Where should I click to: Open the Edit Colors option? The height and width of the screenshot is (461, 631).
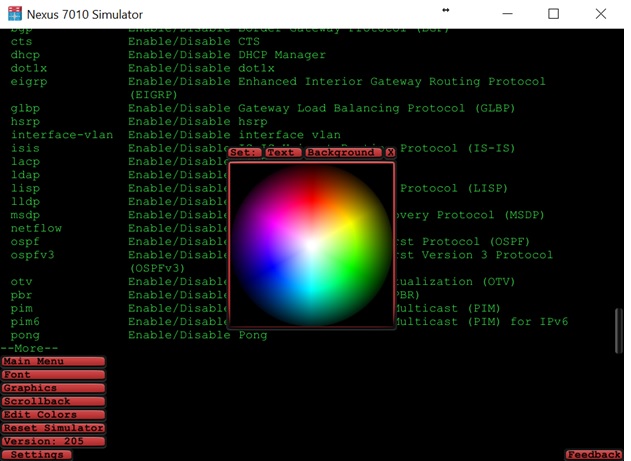click(x=54, y=415)
